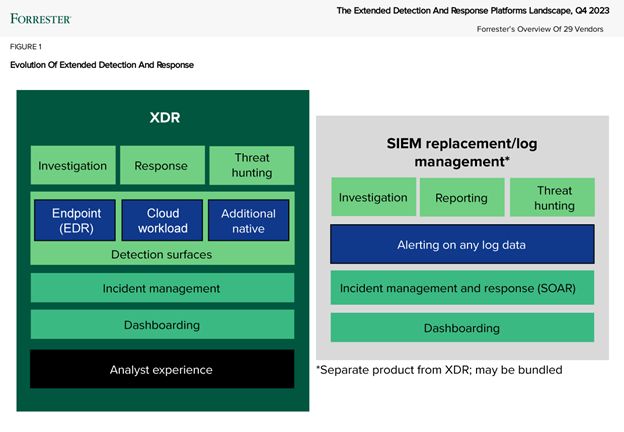Select the black Analyst experience bar
624x432 pixels.
pyautogui.click(x=162, y=370)
